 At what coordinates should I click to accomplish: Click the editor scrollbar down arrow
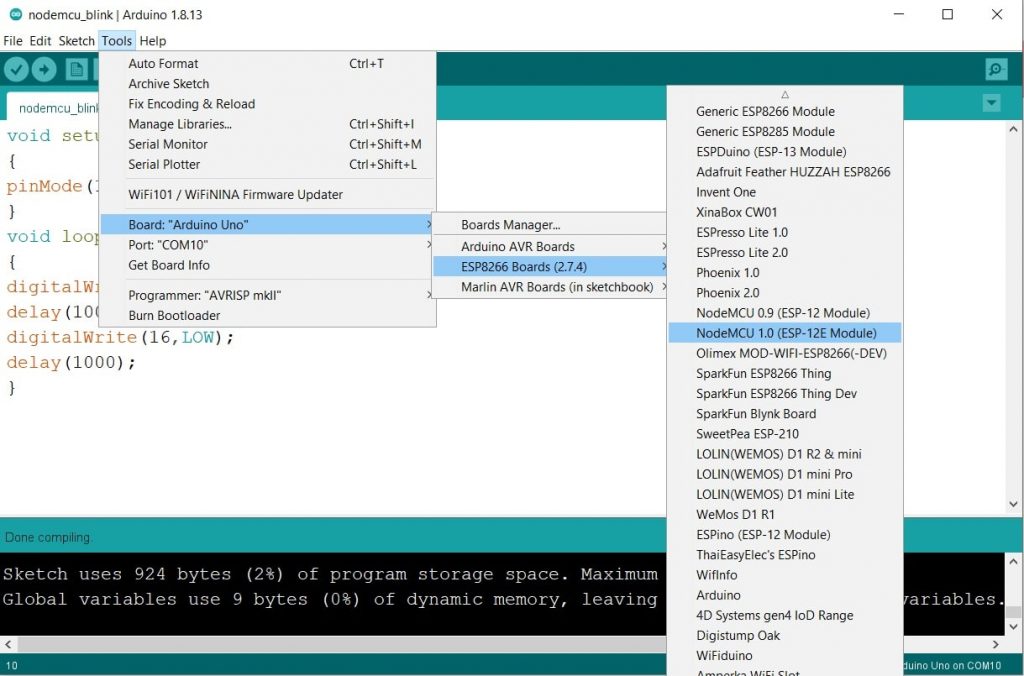tap(1013, 504)
